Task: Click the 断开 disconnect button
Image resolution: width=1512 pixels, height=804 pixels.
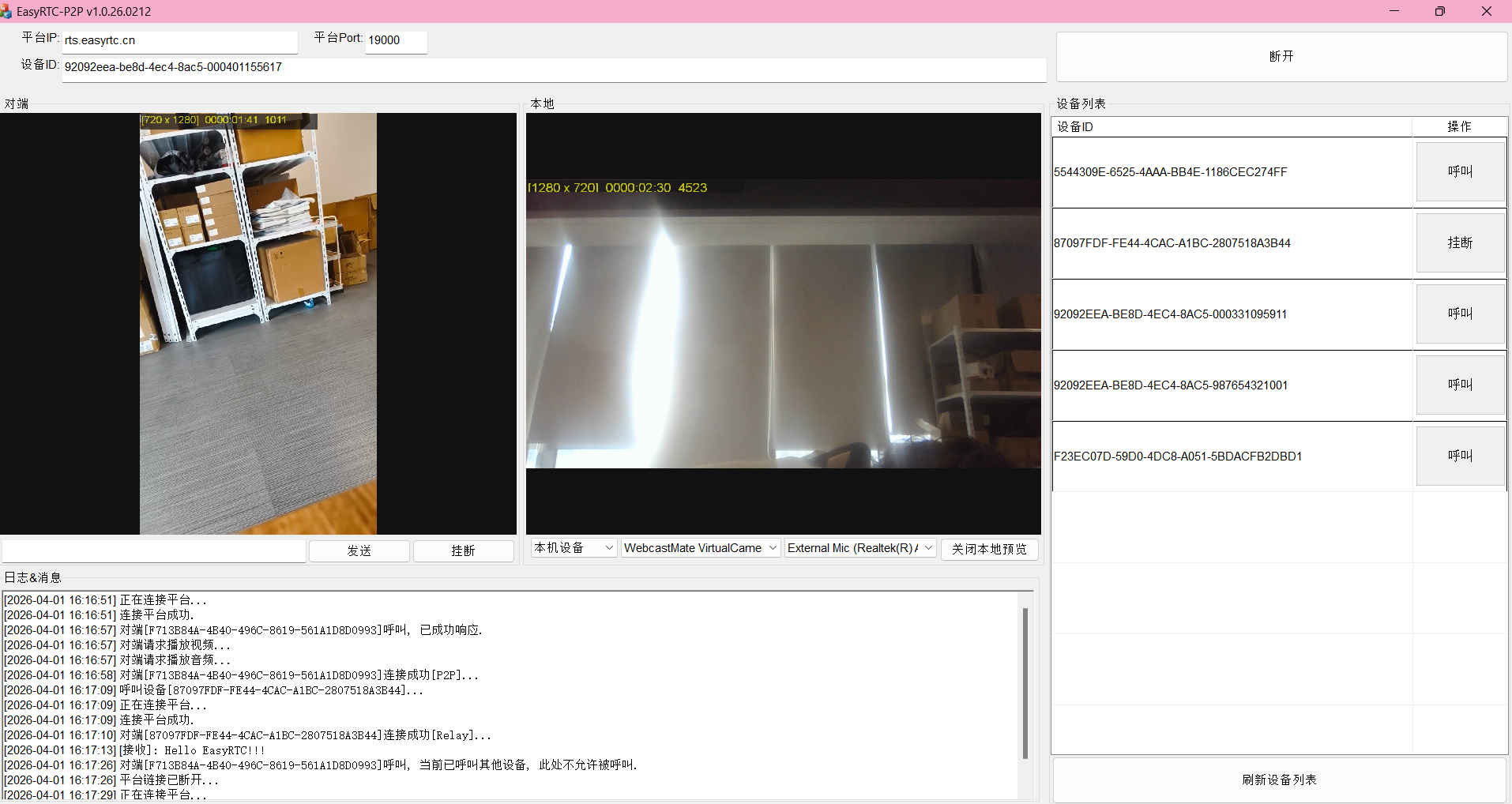Action: point(1281,56)
